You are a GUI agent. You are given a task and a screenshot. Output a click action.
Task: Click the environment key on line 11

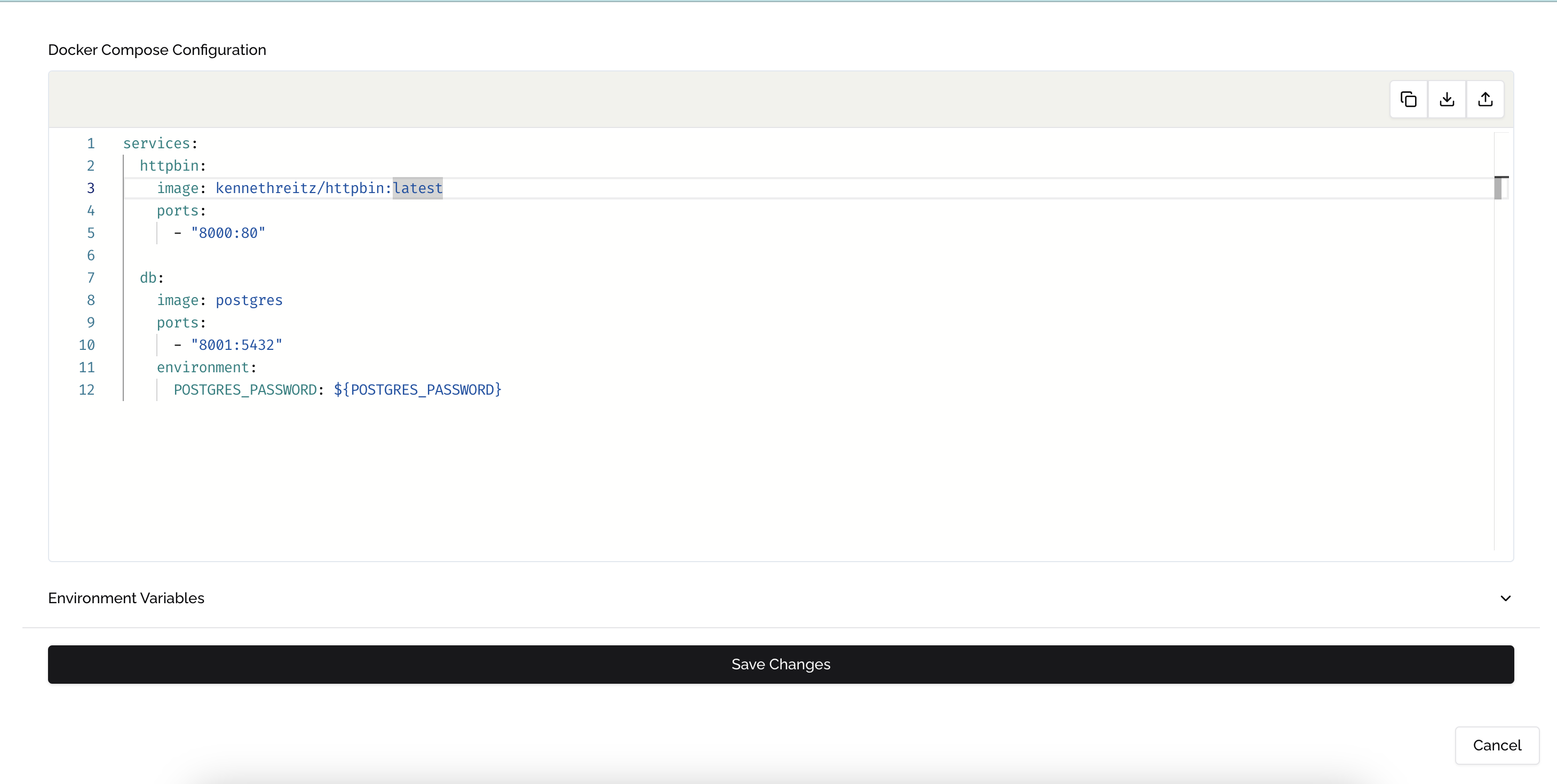click(x=203, y=367)
